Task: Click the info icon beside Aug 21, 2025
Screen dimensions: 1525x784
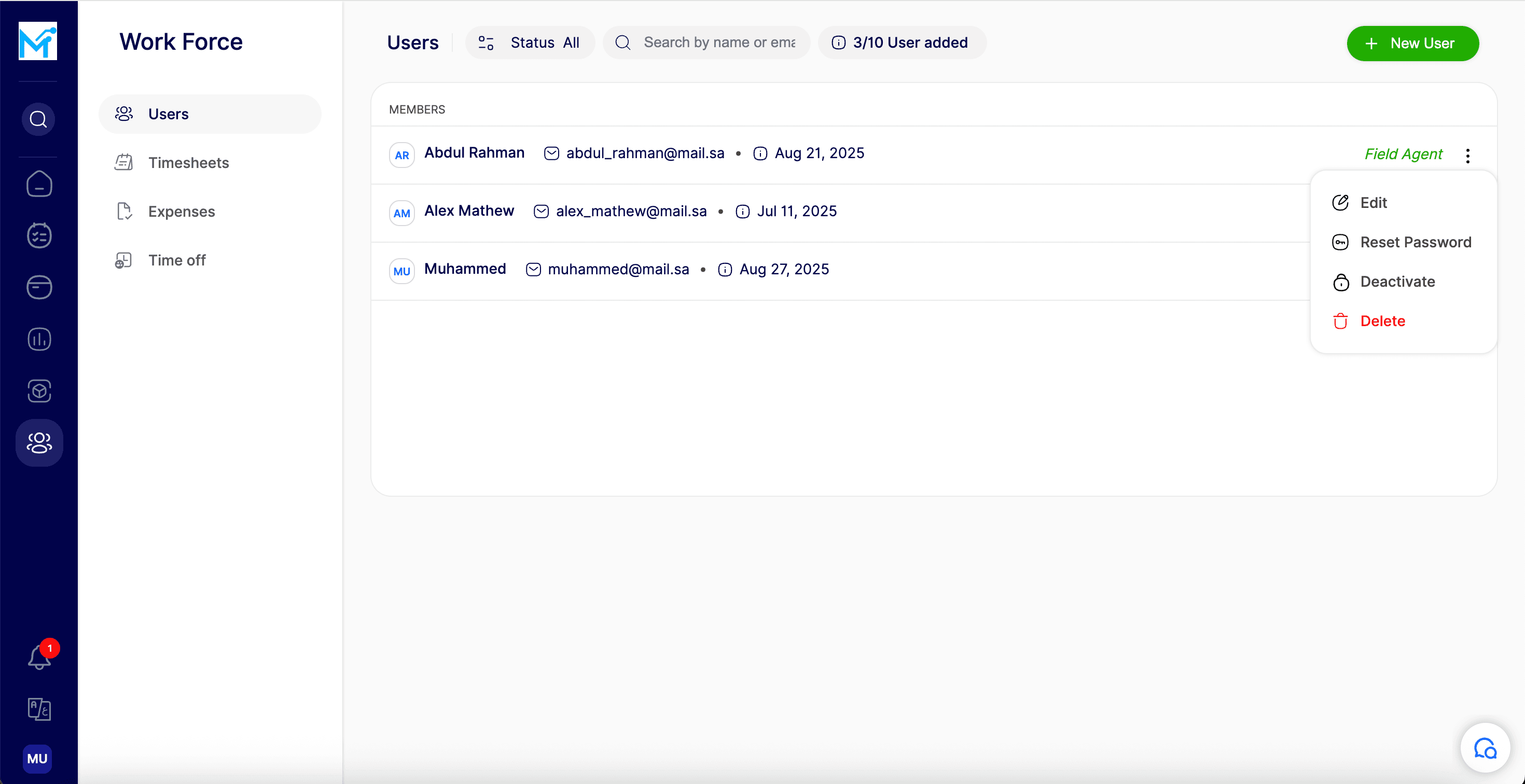Action: coord(760,153)
